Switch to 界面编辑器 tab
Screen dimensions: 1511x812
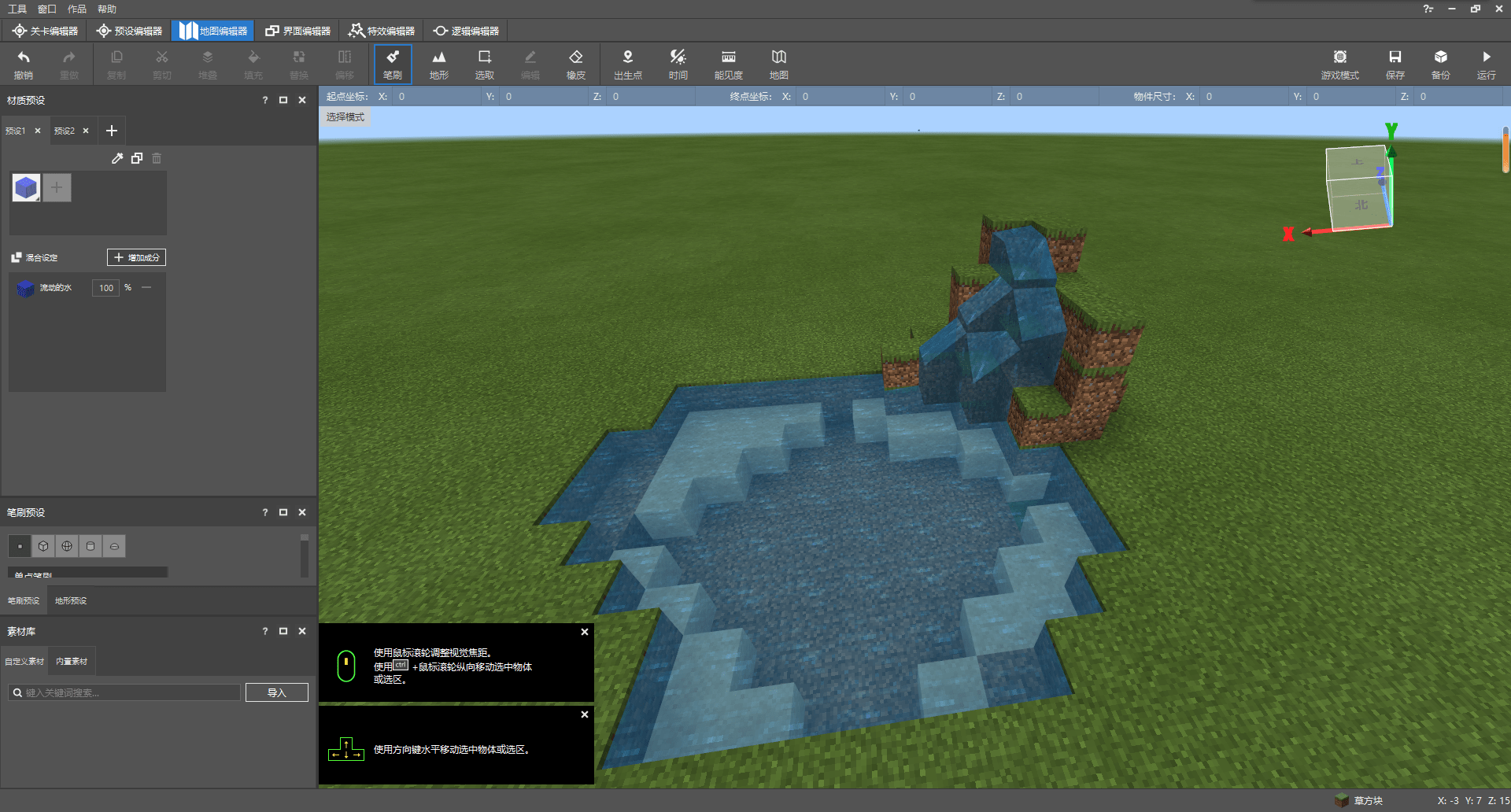pos(297,31)
